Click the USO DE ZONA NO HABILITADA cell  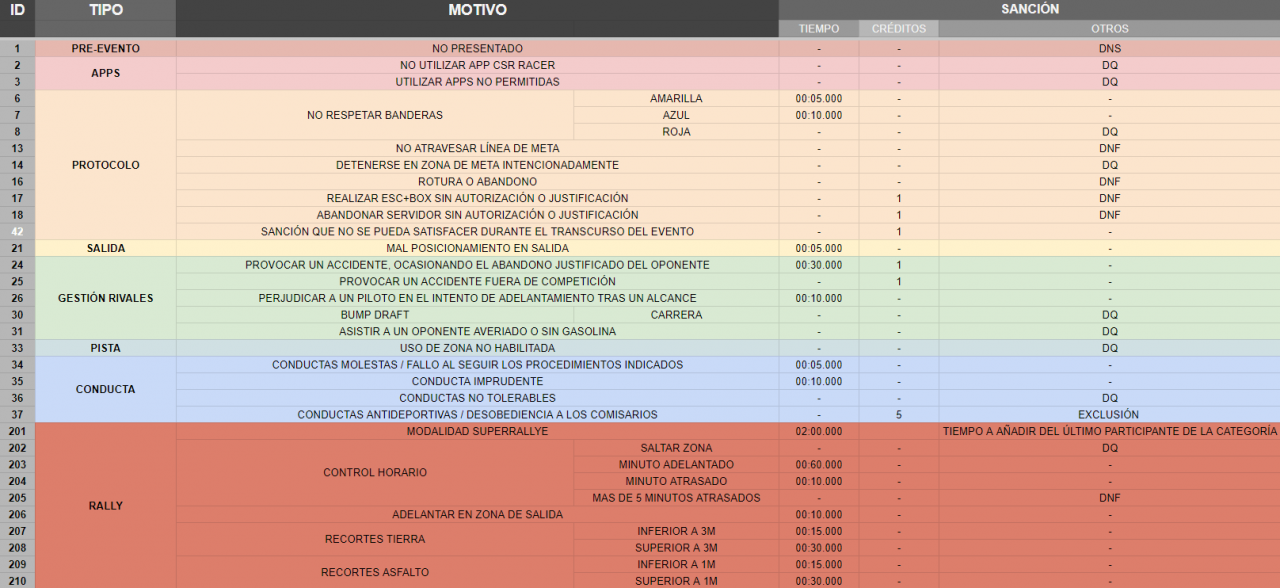477,348
